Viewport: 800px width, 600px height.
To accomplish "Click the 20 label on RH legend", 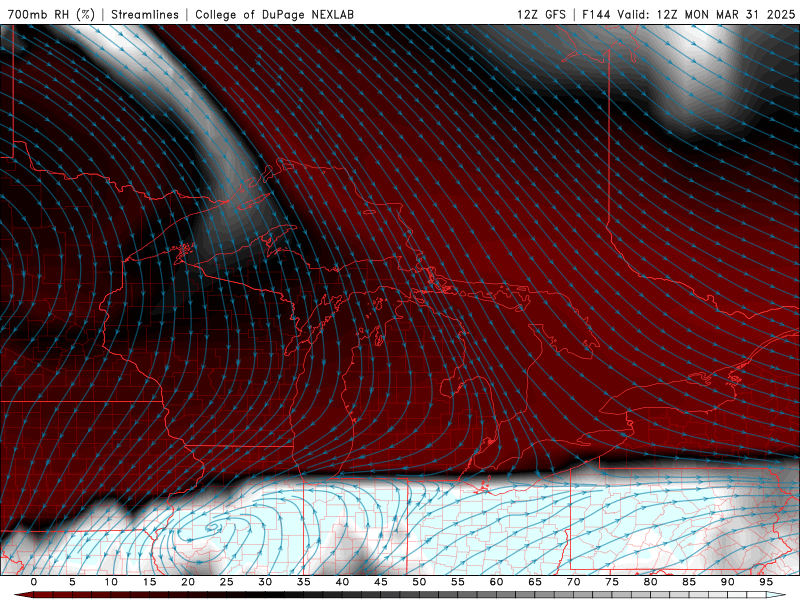I will pos(188,582).
